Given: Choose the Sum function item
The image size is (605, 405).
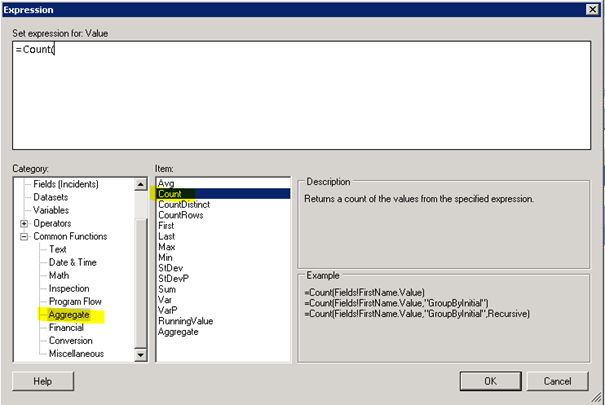Looking at the screenshot, I should pos(167,289).
